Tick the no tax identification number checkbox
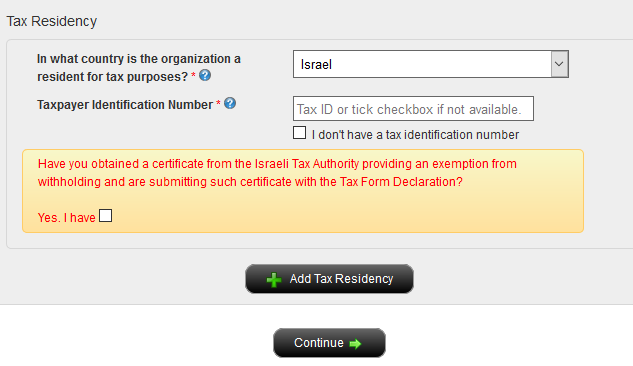 pyautogui.click(x=299, y=133)
